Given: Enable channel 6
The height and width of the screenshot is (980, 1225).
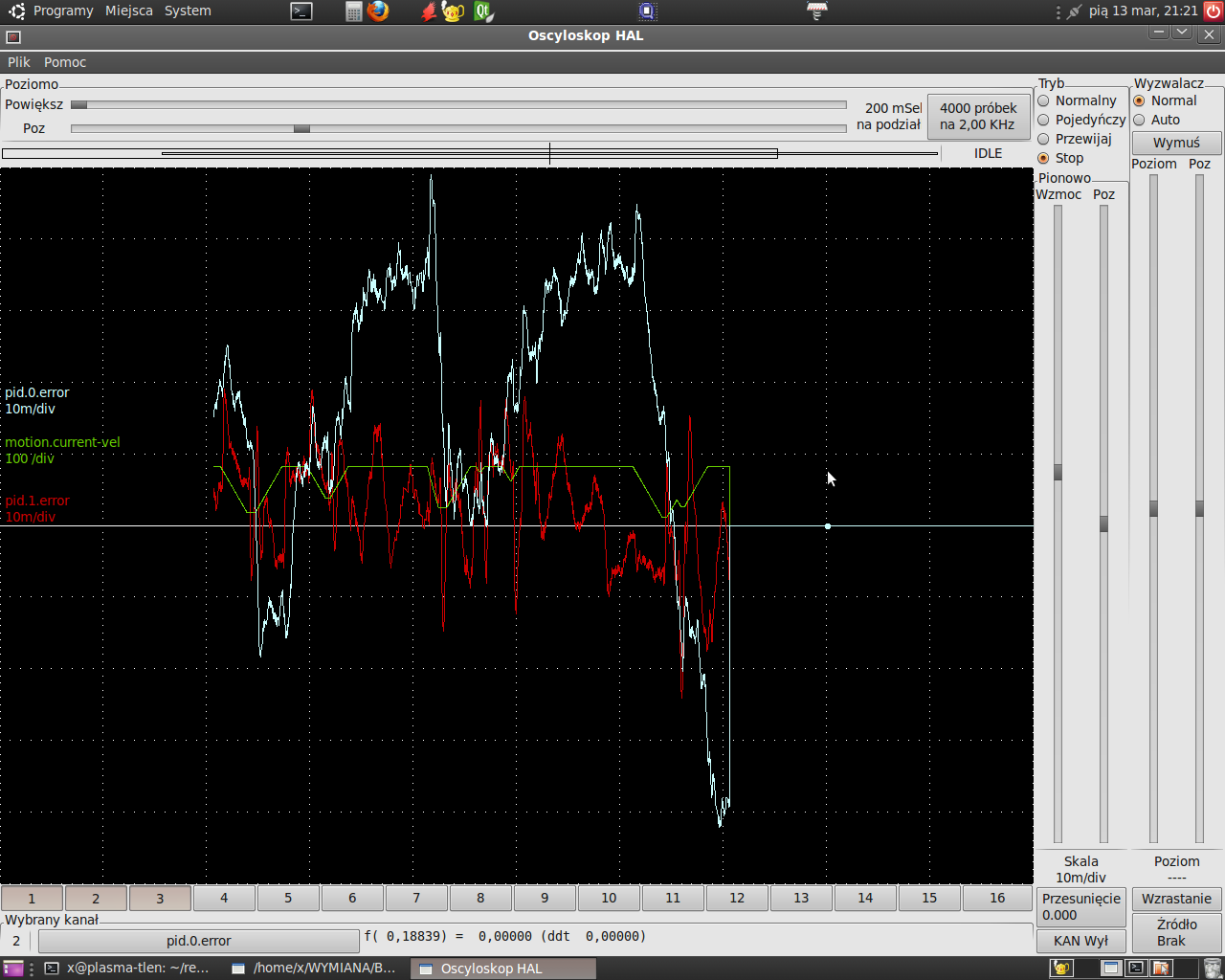Looking at the screenshot, I should (x=352, y=898).
